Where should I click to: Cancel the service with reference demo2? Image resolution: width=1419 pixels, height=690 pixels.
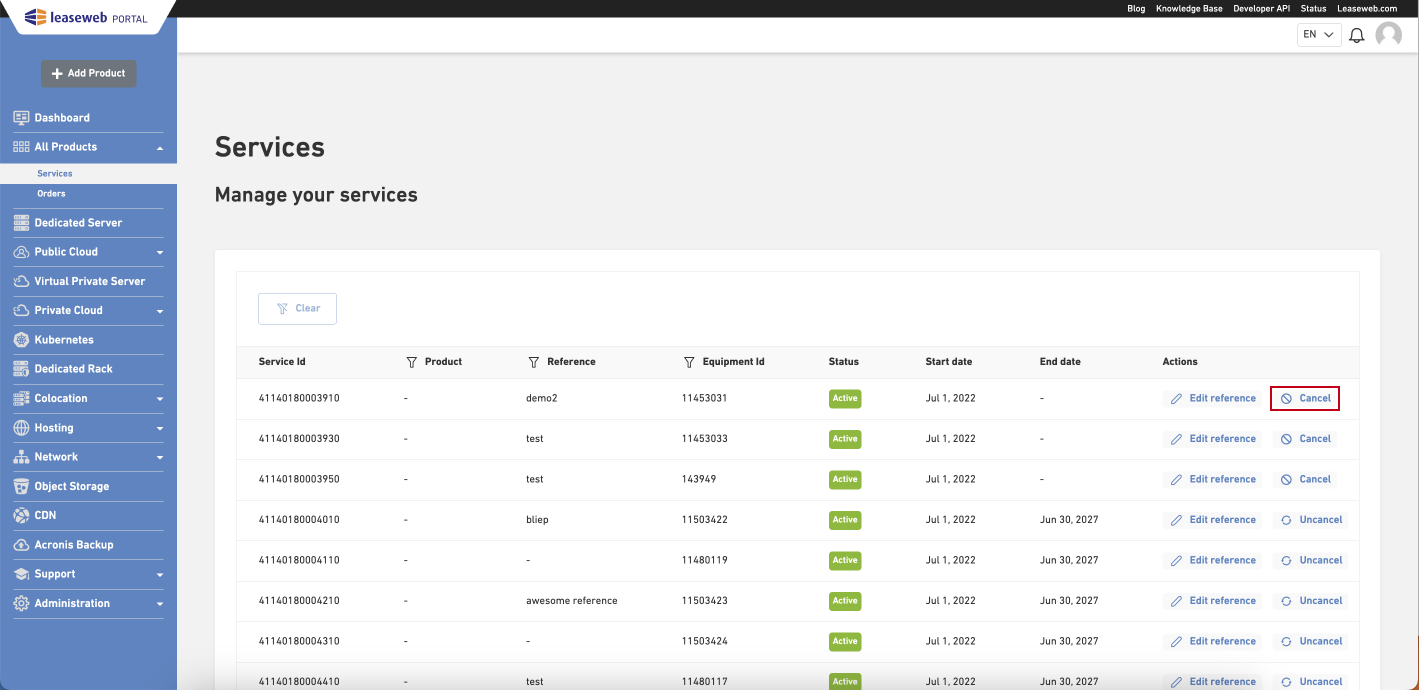(x=1305, y=397)
